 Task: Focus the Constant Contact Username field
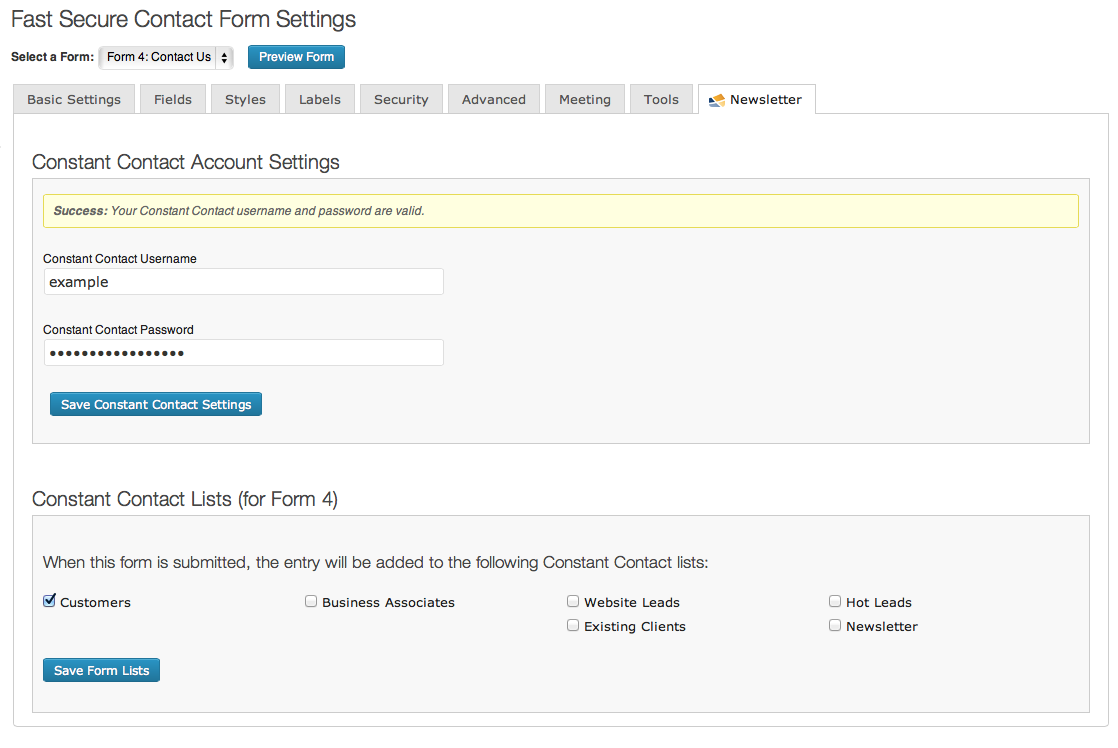point(244,282)
